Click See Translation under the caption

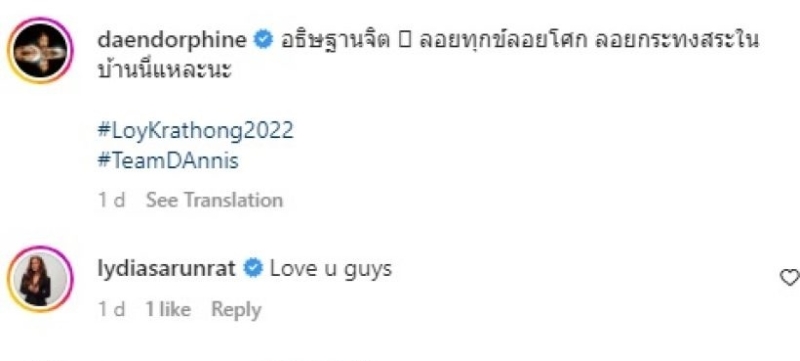click(214, 200)
